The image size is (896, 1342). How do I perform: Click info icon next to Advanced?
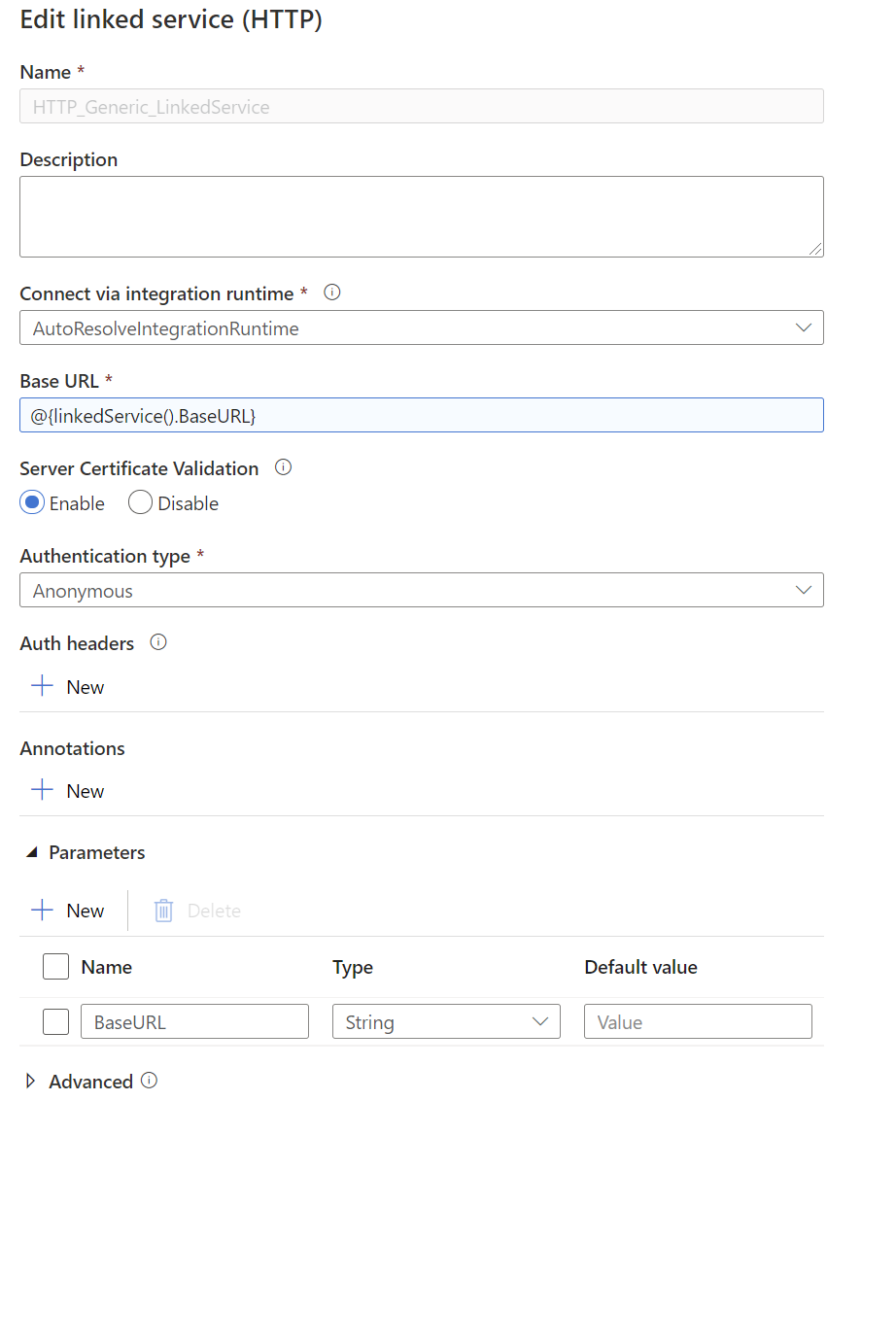click(x=149, y=1081)
